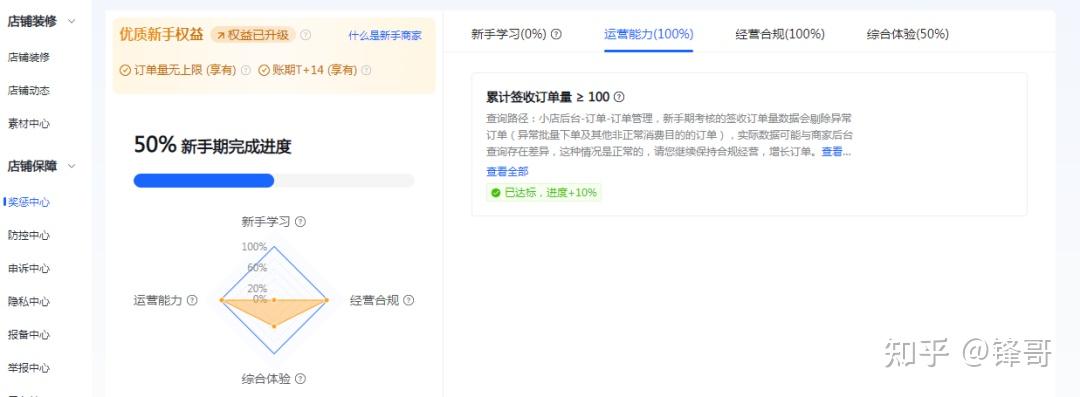Click the 什么是新手商家 link
Viewport: 1080px width, 397px height.
tap(385, 36)
